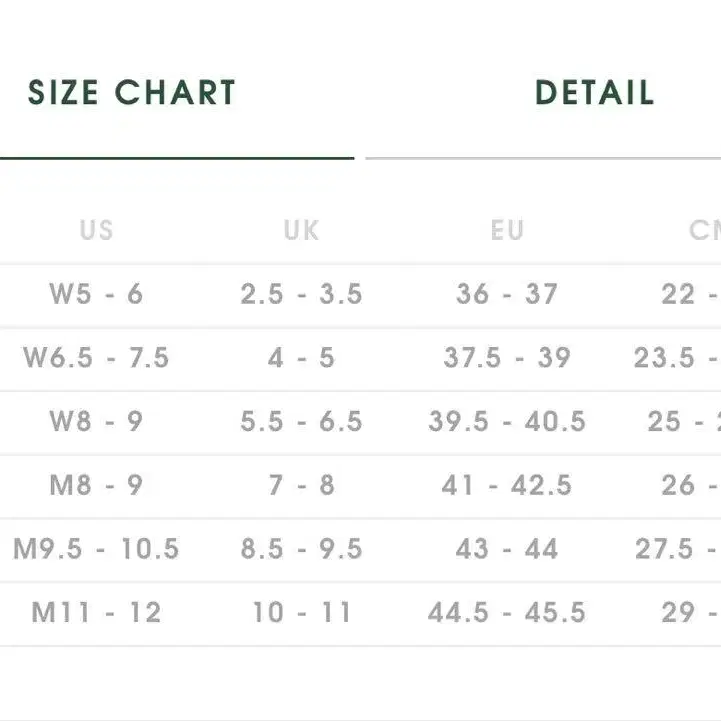Select UK size 2.5 - 3.5 cell
Screen dimensions: 721x721
click(301, 293)
